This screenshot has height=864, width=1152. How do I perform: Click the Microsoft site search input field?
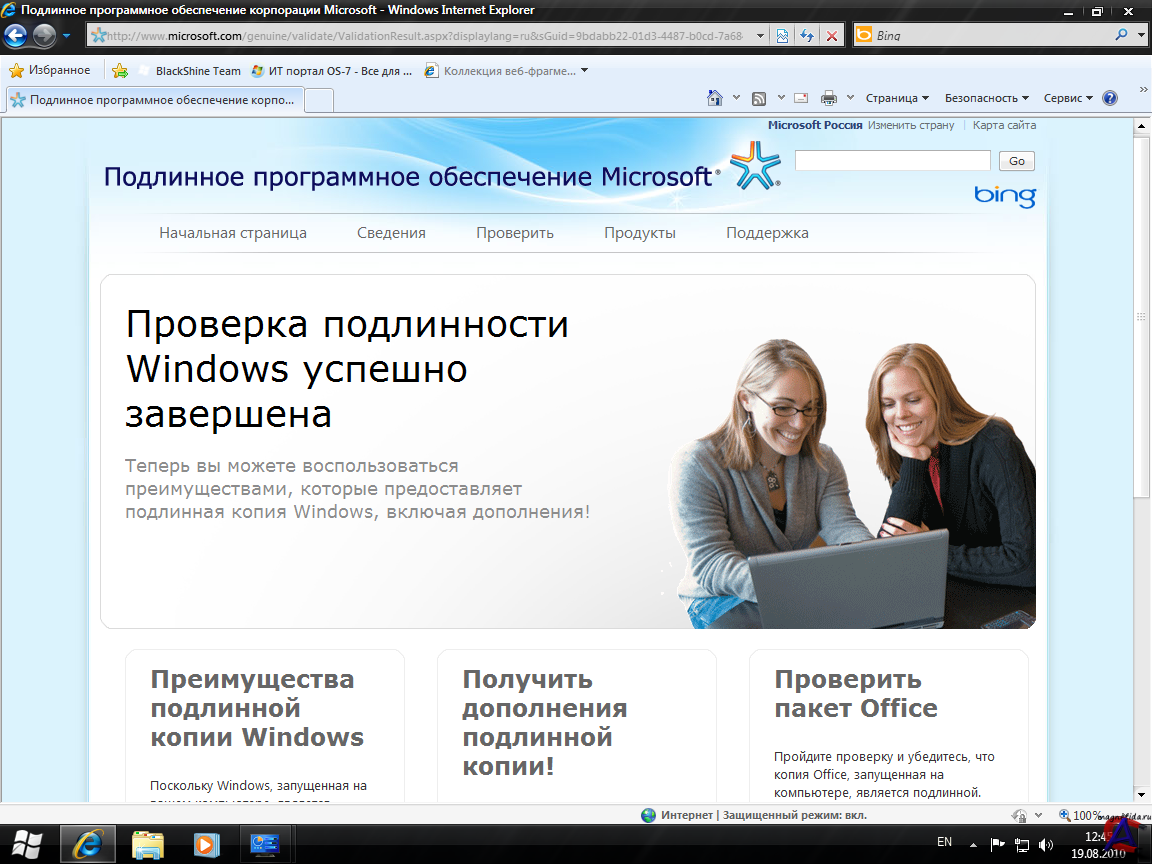pyautogui.click(x=892, y=161)
